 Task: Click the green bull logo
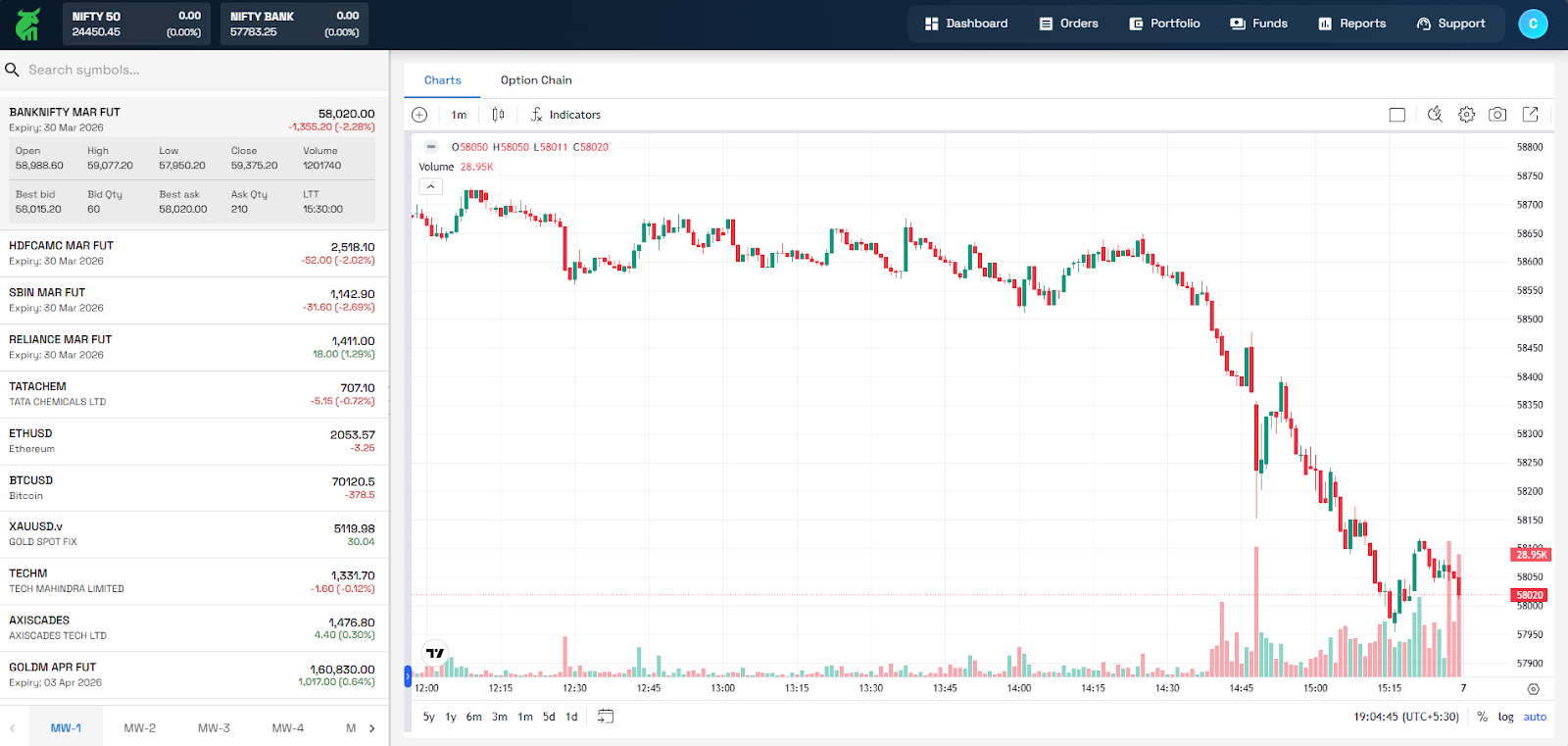click(x=28, y=25)
